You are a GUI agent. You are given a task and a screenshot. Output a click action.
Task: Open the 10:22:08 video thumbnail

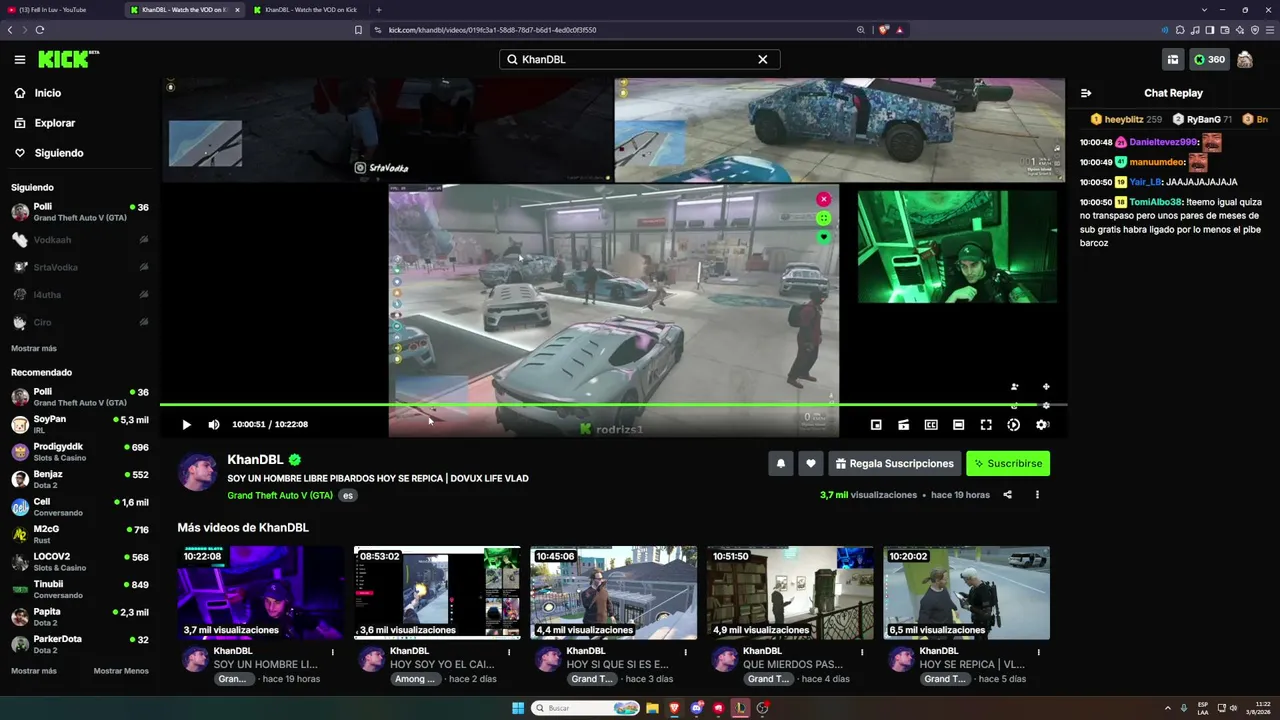click(260, 593)
